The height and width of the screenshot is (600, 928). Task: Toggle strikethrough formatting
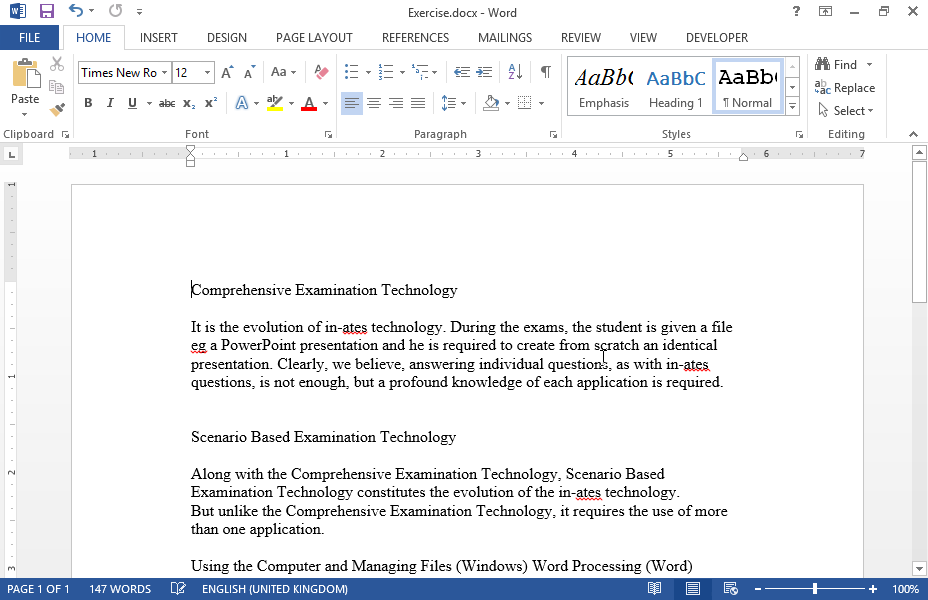point(167,103)
